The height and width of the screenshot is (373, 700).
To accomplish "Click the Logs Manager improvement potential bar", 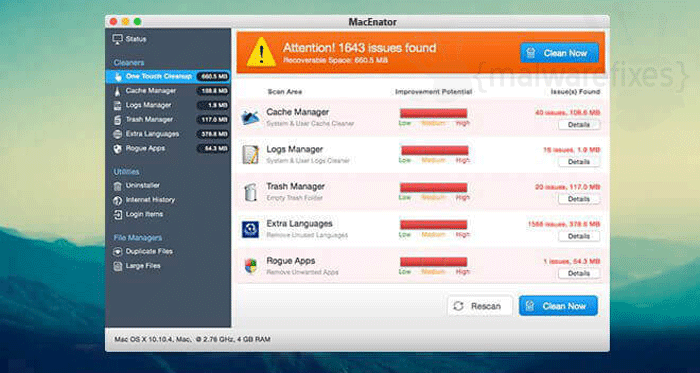I will coord(435,150).
